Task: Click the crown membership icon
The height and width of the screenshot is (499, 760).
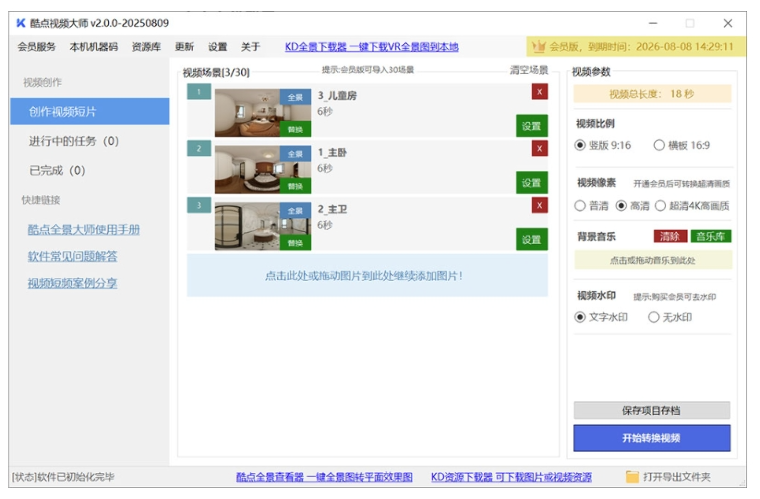Action: tap(539, 46)
